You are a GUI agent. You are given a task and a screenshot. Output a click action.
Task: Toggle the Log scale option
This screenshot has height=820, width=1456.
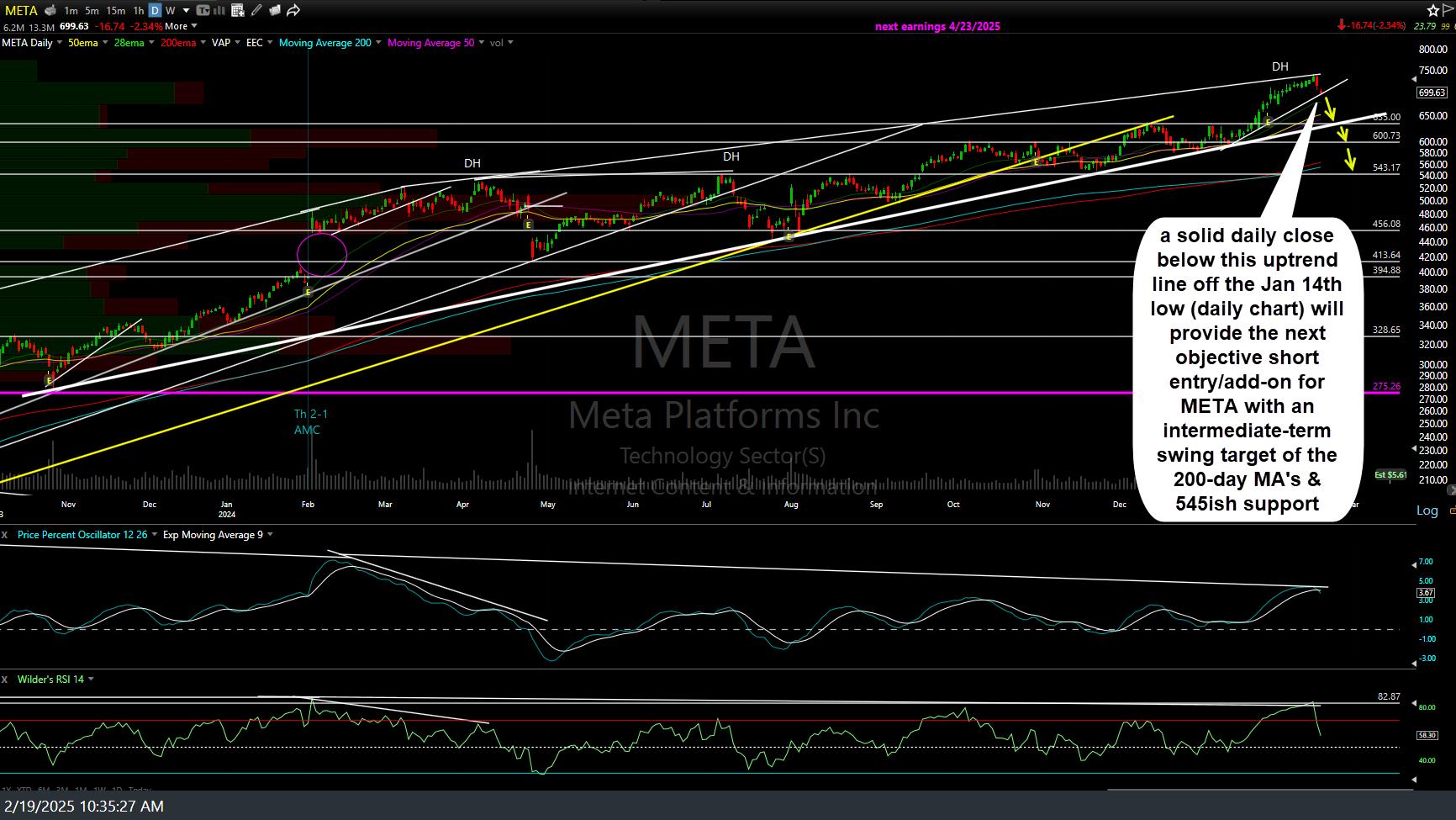click(x=1427, y=511)
